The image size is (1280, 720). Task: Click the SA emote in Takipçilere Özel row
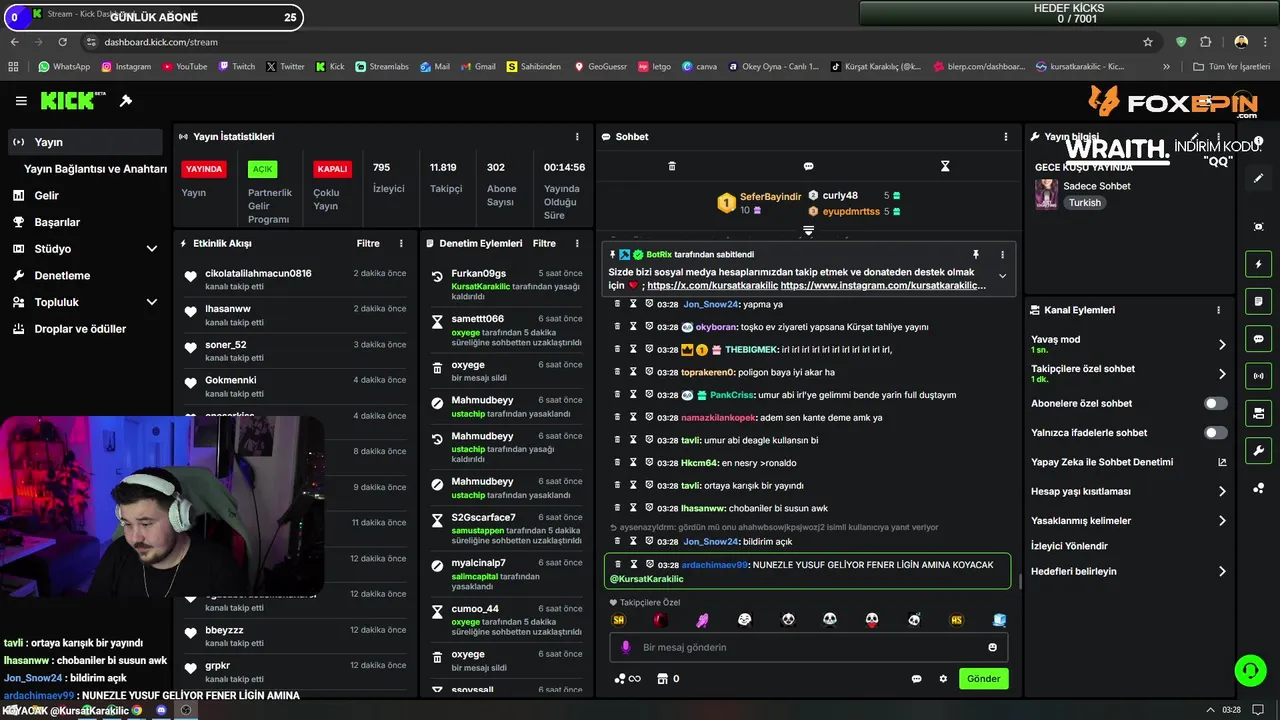619,620
